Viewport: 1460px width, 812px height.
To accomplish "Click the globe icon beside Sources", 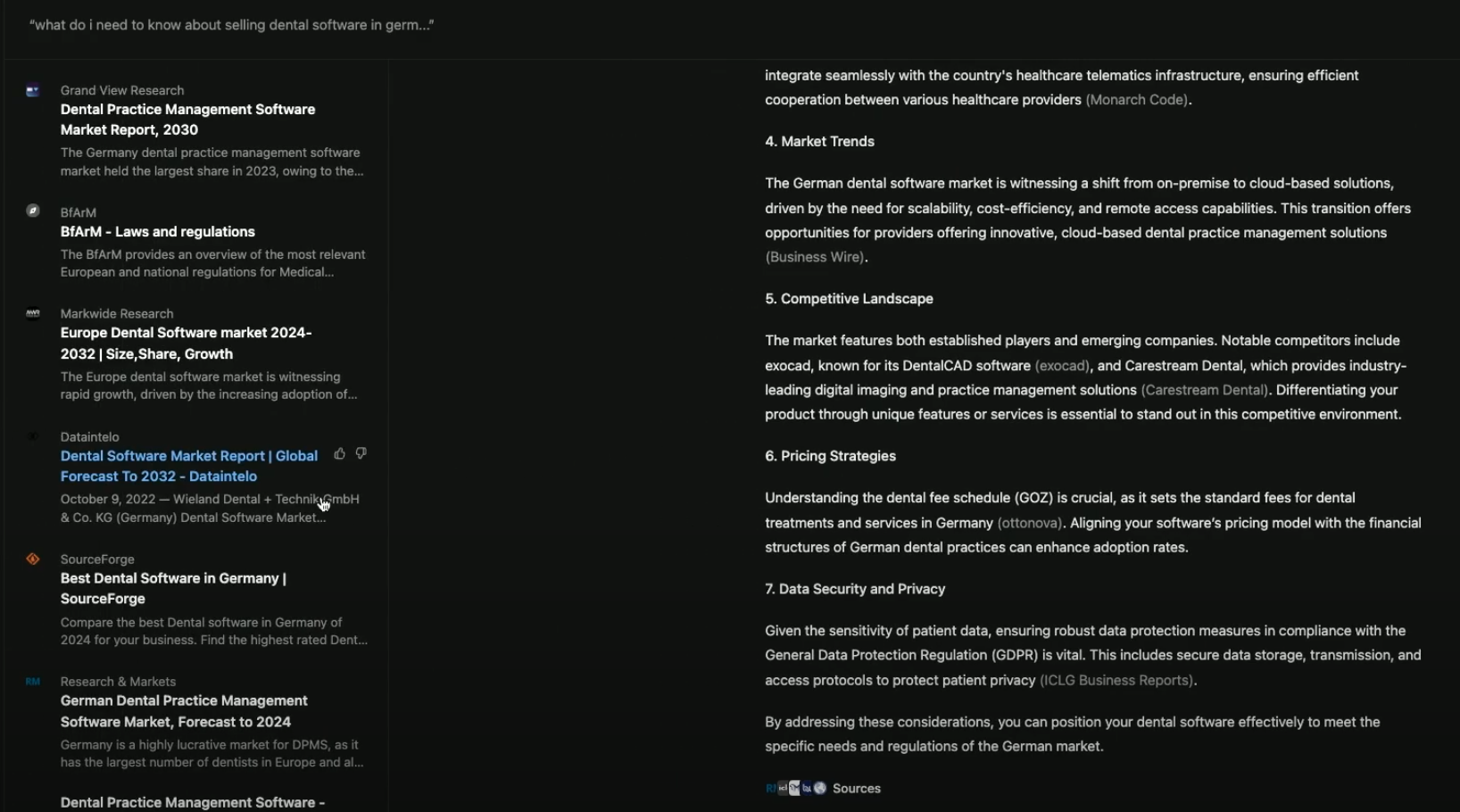I will [x=820, y=789].
